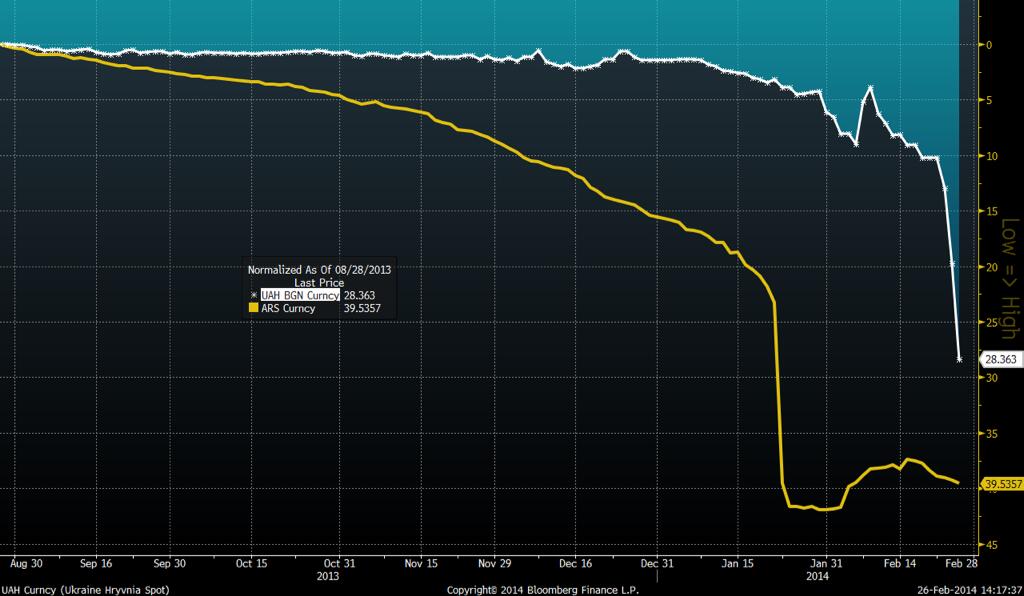The height and width of the screenshot is (596, 1024).
Task: Click the Dec 16 date on the time axis
Action: click(575, 562)
